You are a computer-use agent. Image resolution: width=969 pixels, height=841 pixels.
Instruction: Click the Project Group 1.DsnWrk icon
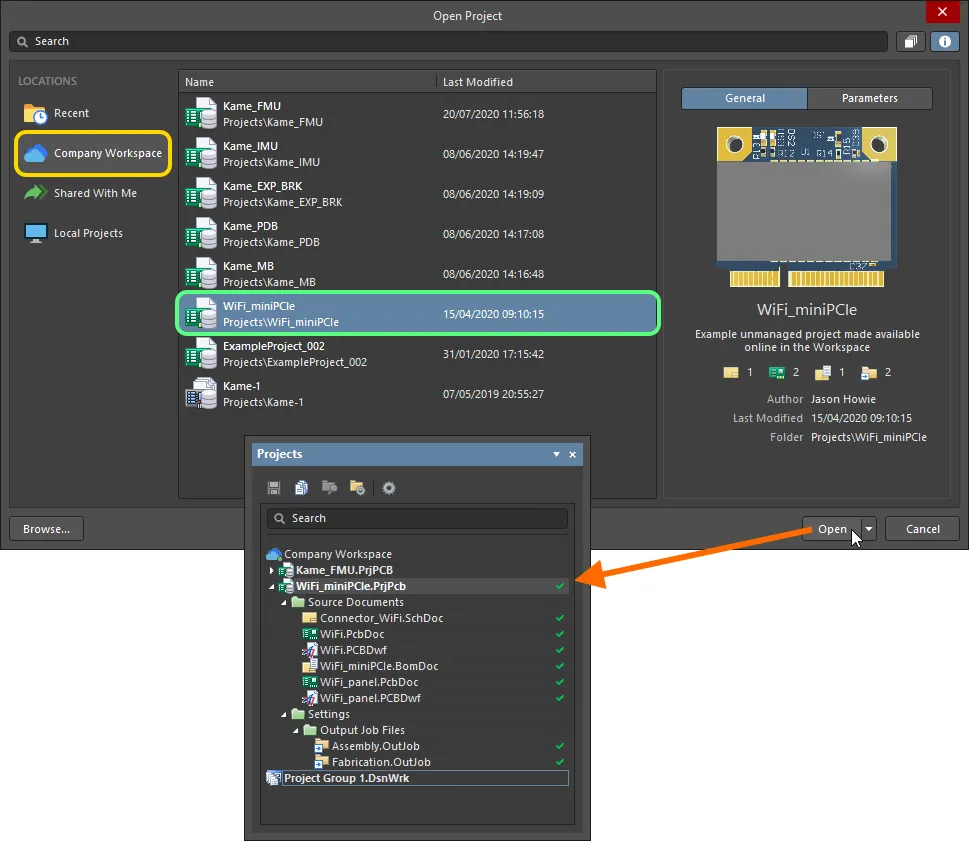click(273, 778)
